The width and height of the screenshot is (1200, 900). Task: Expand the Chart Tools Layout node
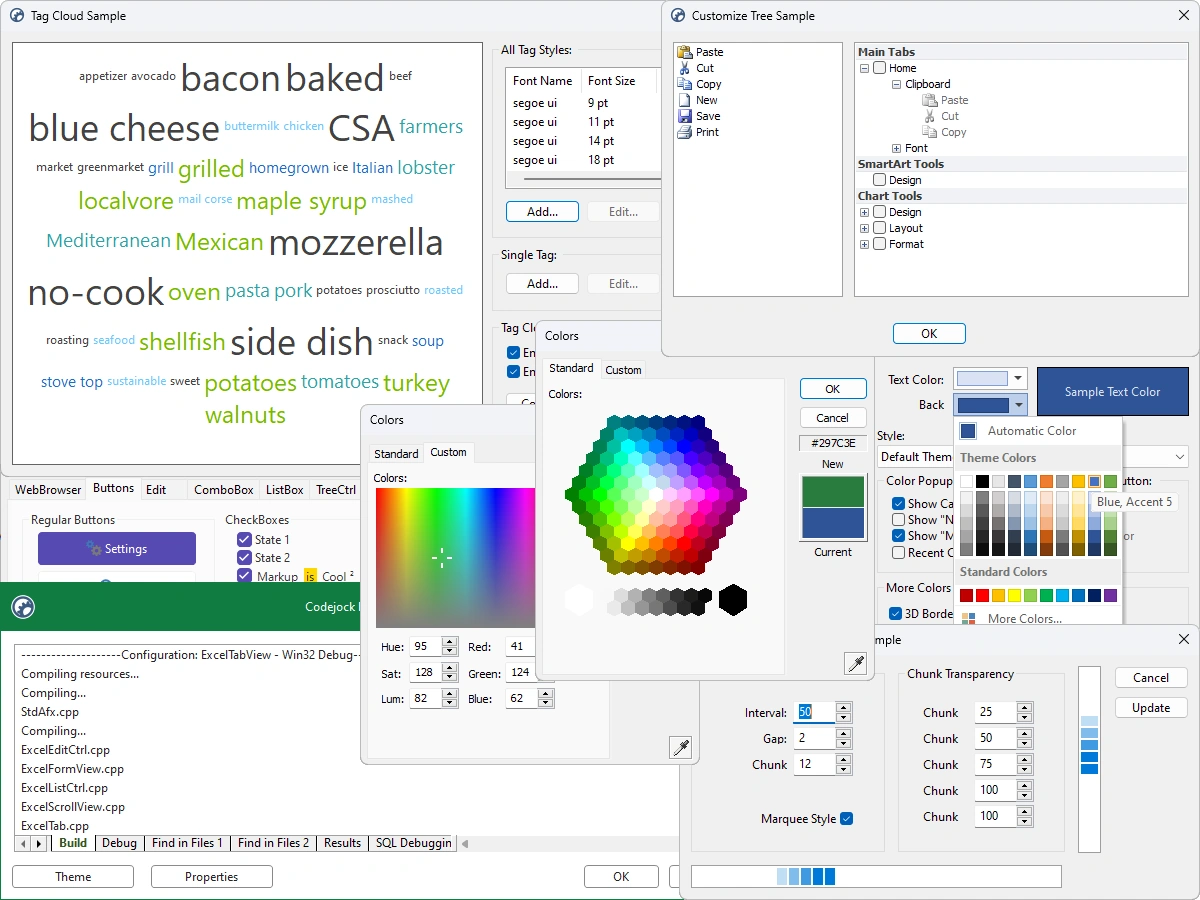pos(864,228)
